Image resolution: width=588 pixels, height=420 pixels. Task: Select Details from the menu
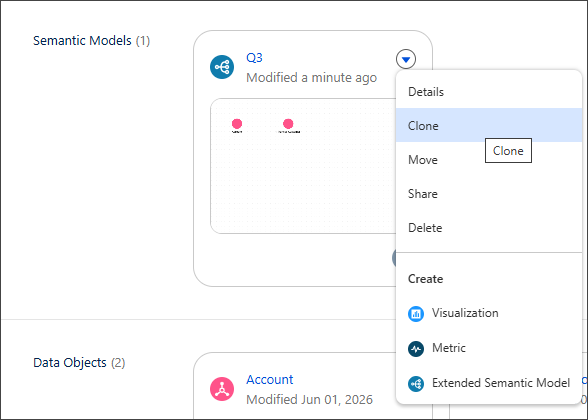click(489, 92)
